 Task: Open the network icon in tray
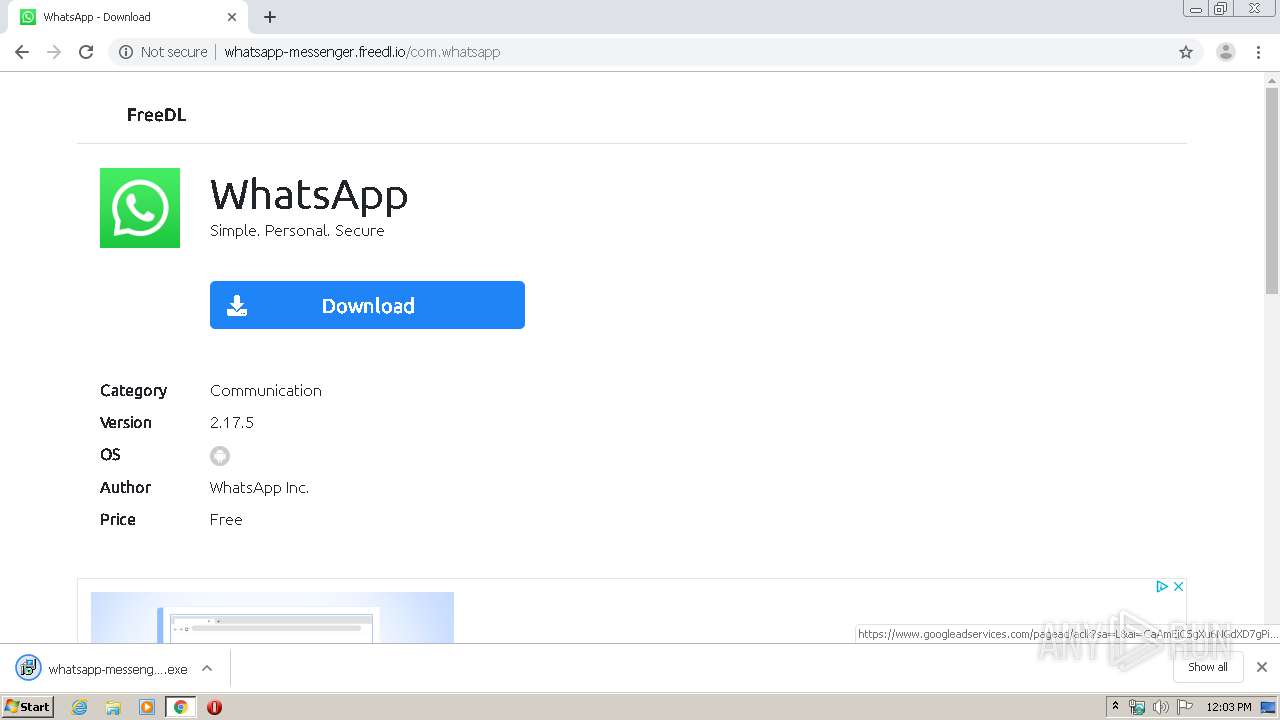pyautogui.click(x=1137, y=707)
